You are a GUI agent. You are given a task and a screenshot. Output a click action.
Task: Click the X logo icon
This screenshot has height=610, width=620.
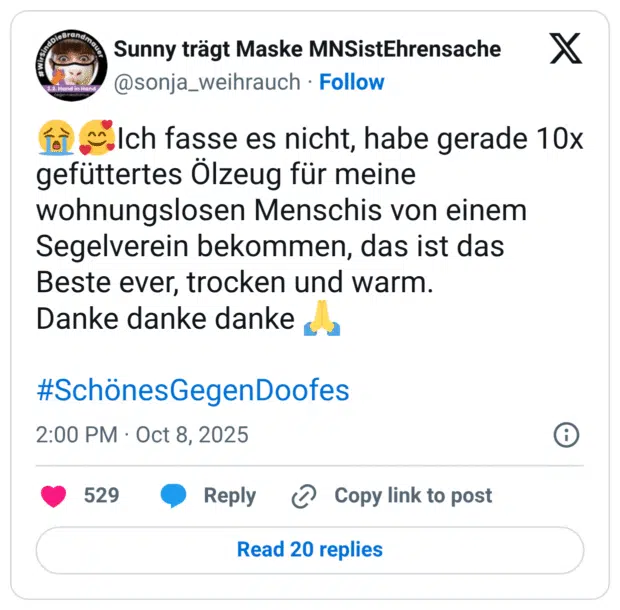[x=566, y=49]
